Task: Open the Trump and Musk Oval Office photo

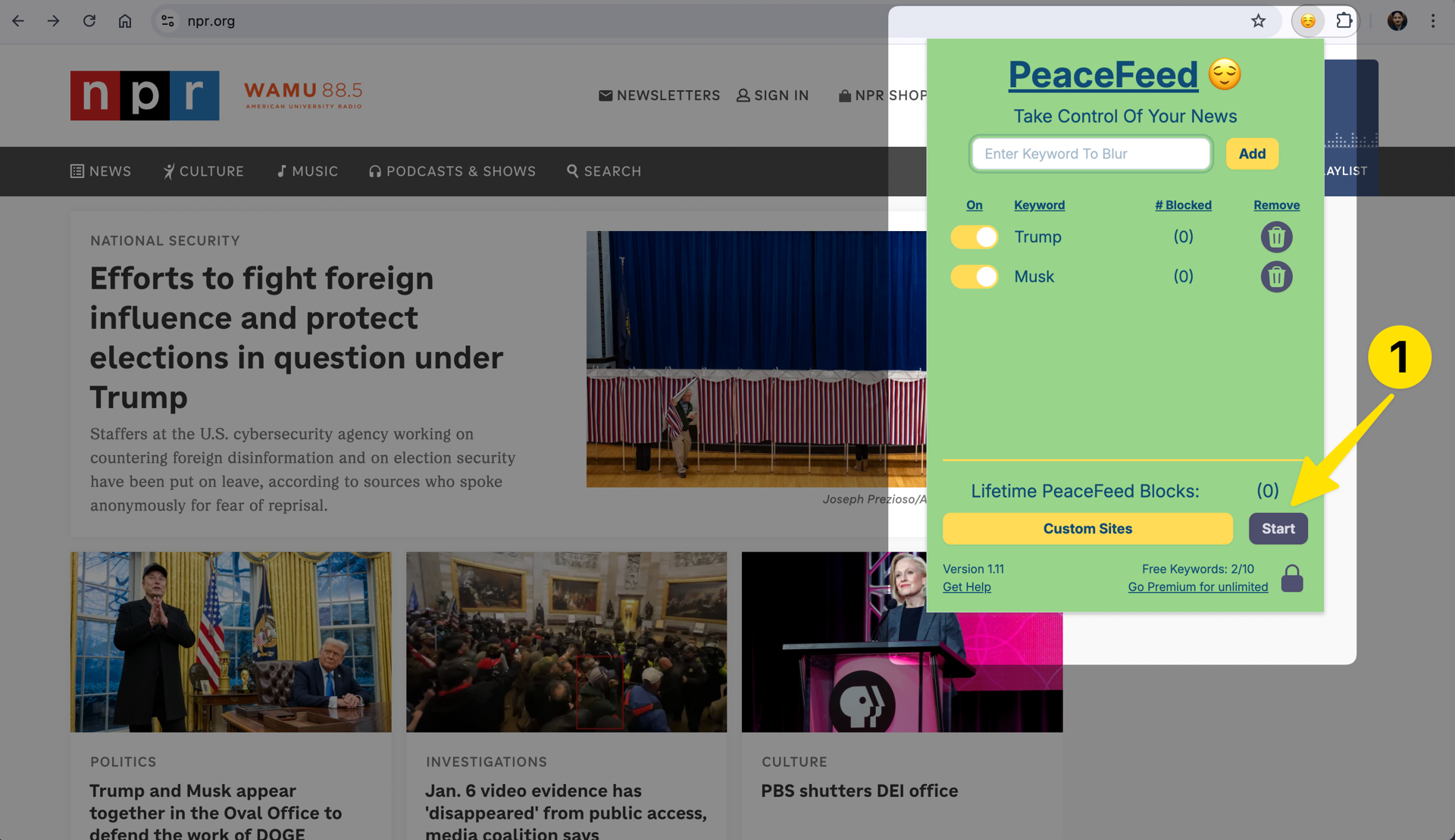Action: tap(231, 642)
